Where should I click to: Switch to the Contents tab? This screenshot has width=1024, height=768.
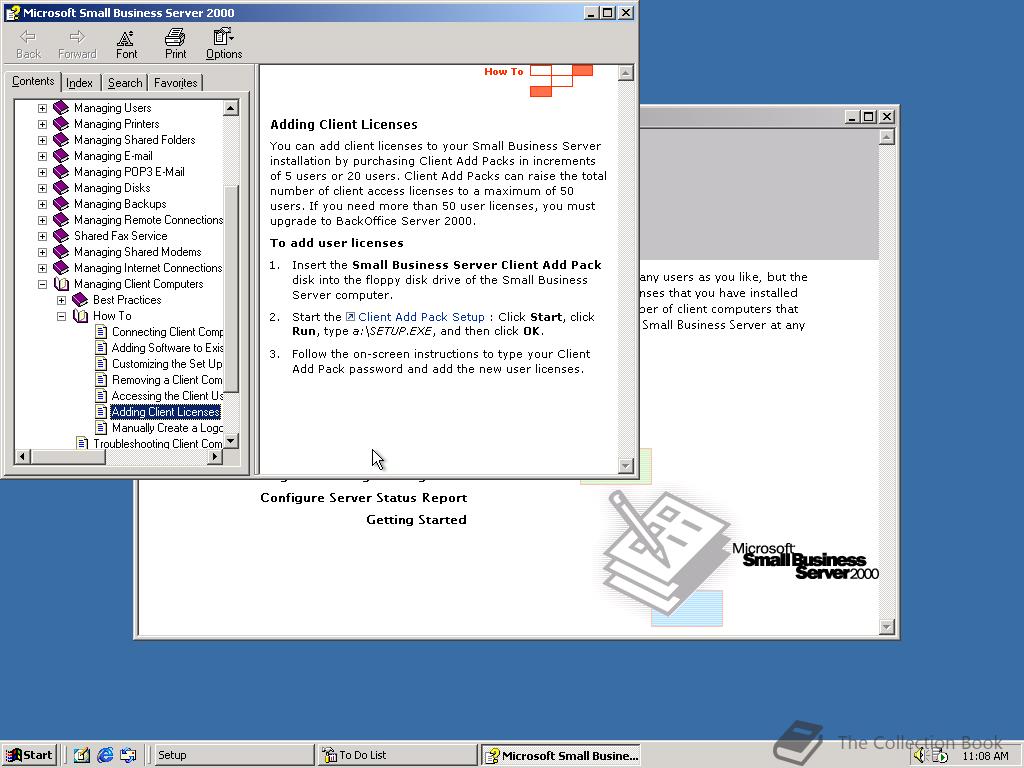33,81
